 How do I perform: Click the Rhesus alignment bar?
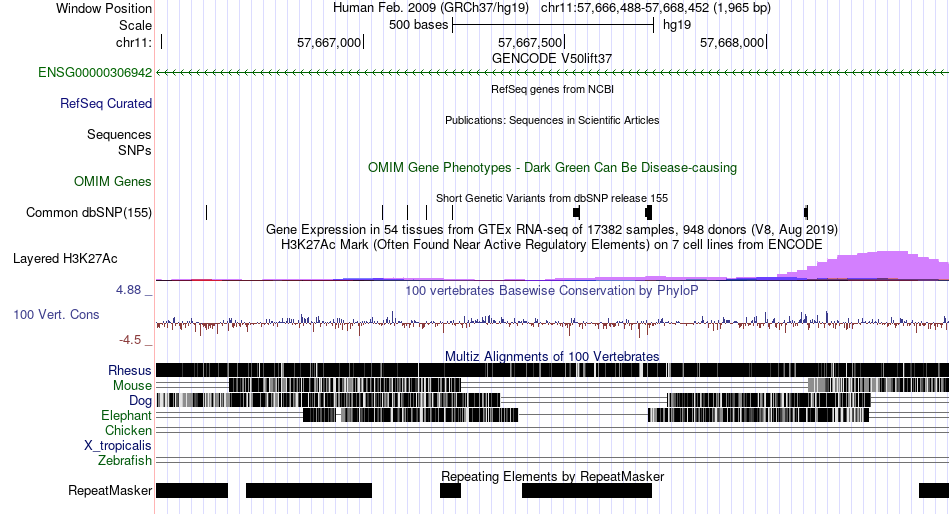[x=553, y=370]
